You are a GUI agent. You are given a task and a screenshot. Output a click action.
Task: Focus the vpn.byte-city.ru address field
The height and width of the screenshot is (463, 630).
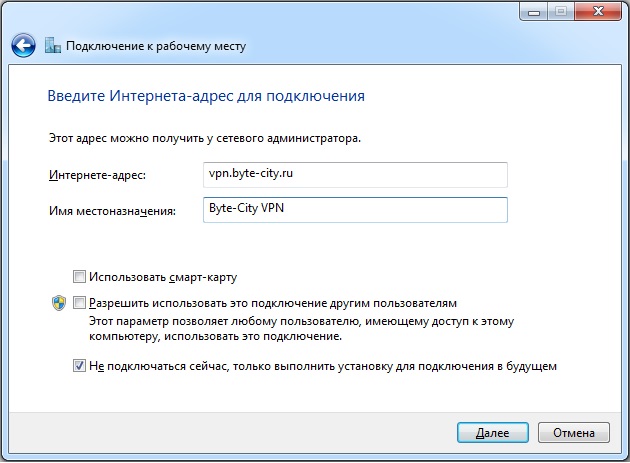pos(355,174)
